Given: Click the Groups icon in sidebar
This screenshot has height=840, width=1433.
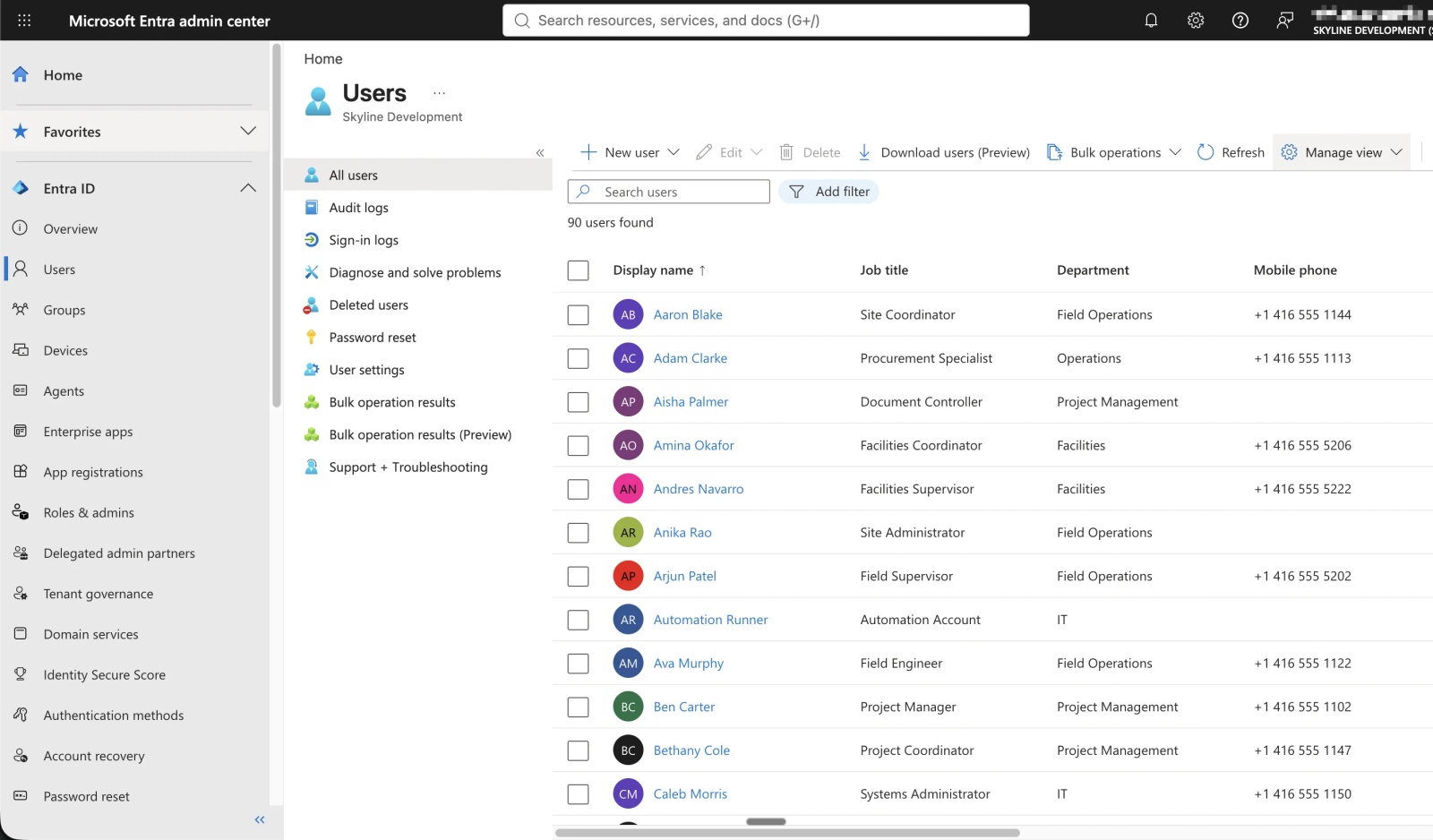Looking at the screenshot, I should (21, 310).
